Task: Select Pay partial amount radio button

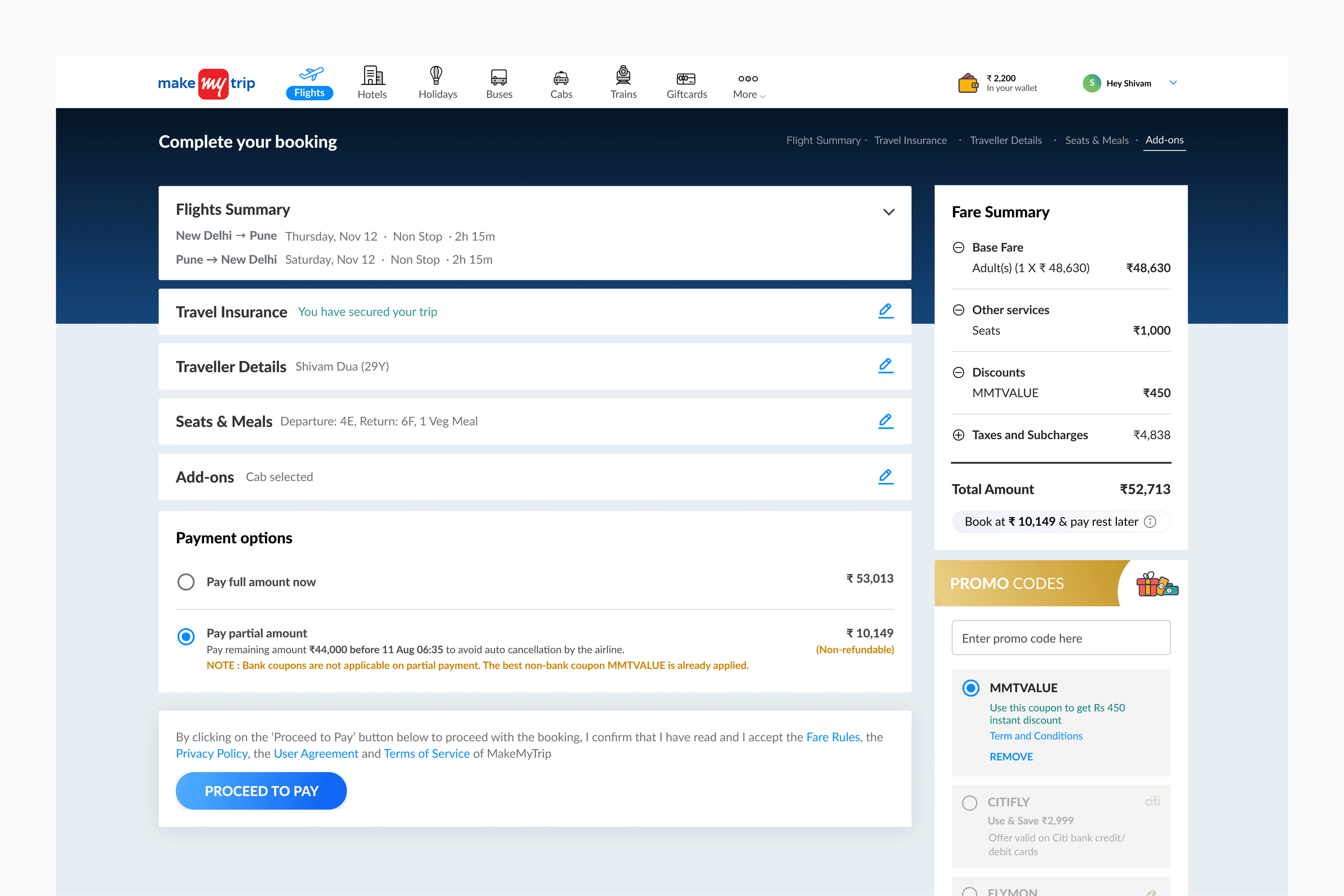Action: point(186,636)
